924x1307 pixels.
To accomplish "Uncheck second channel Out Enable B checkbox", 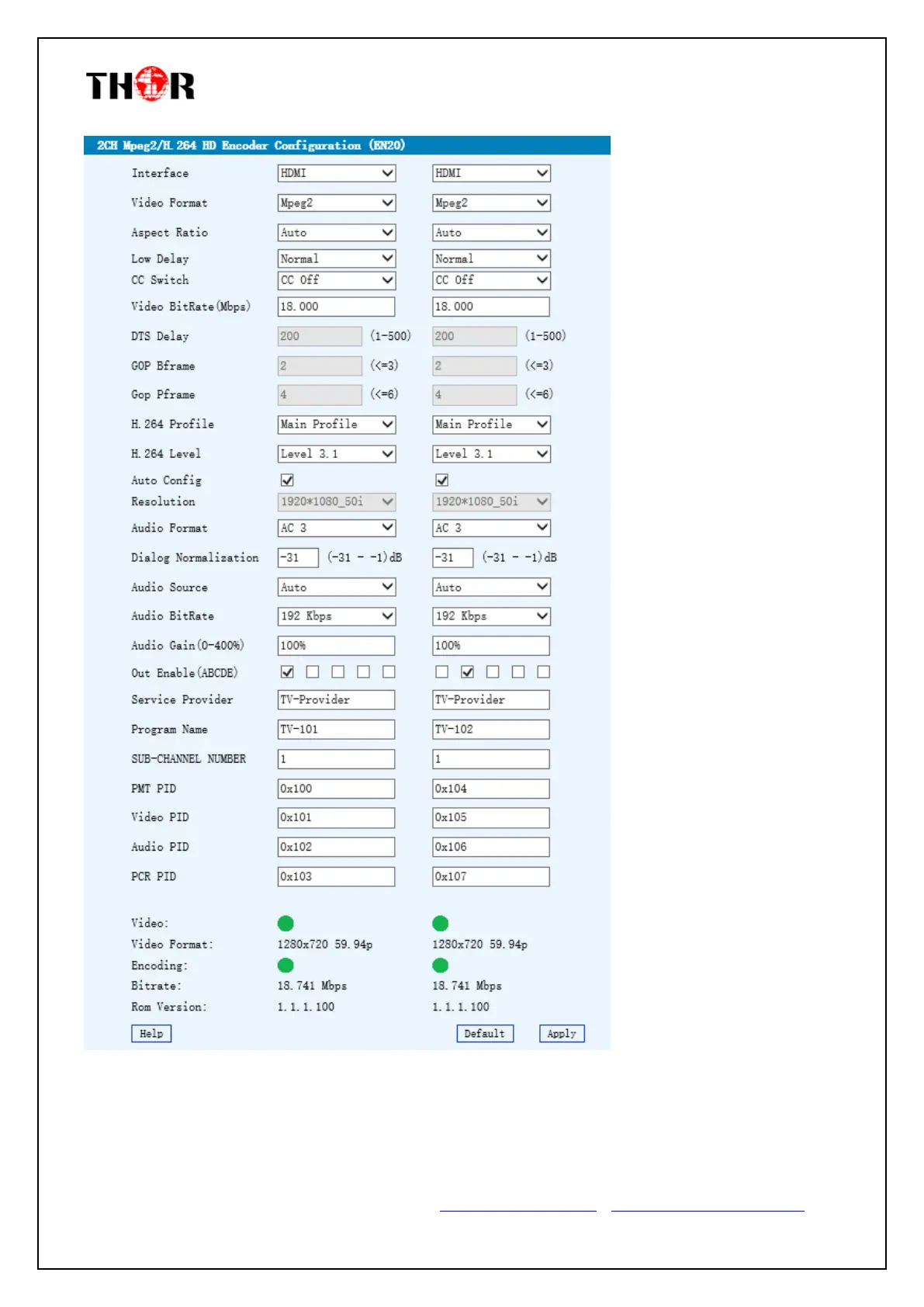I will 467,672.
